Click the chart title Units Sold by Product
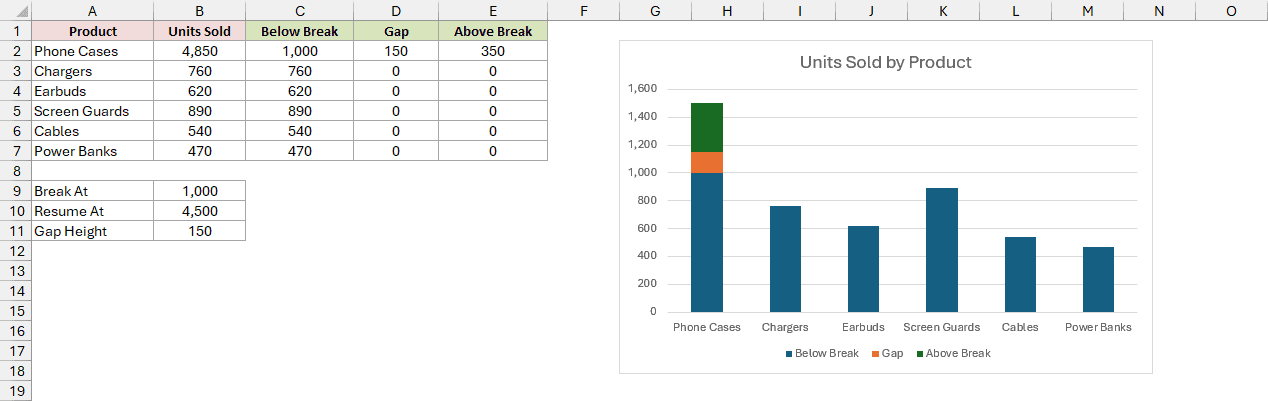The width and height of the screenshot is (1268, 401). point(885,62)
